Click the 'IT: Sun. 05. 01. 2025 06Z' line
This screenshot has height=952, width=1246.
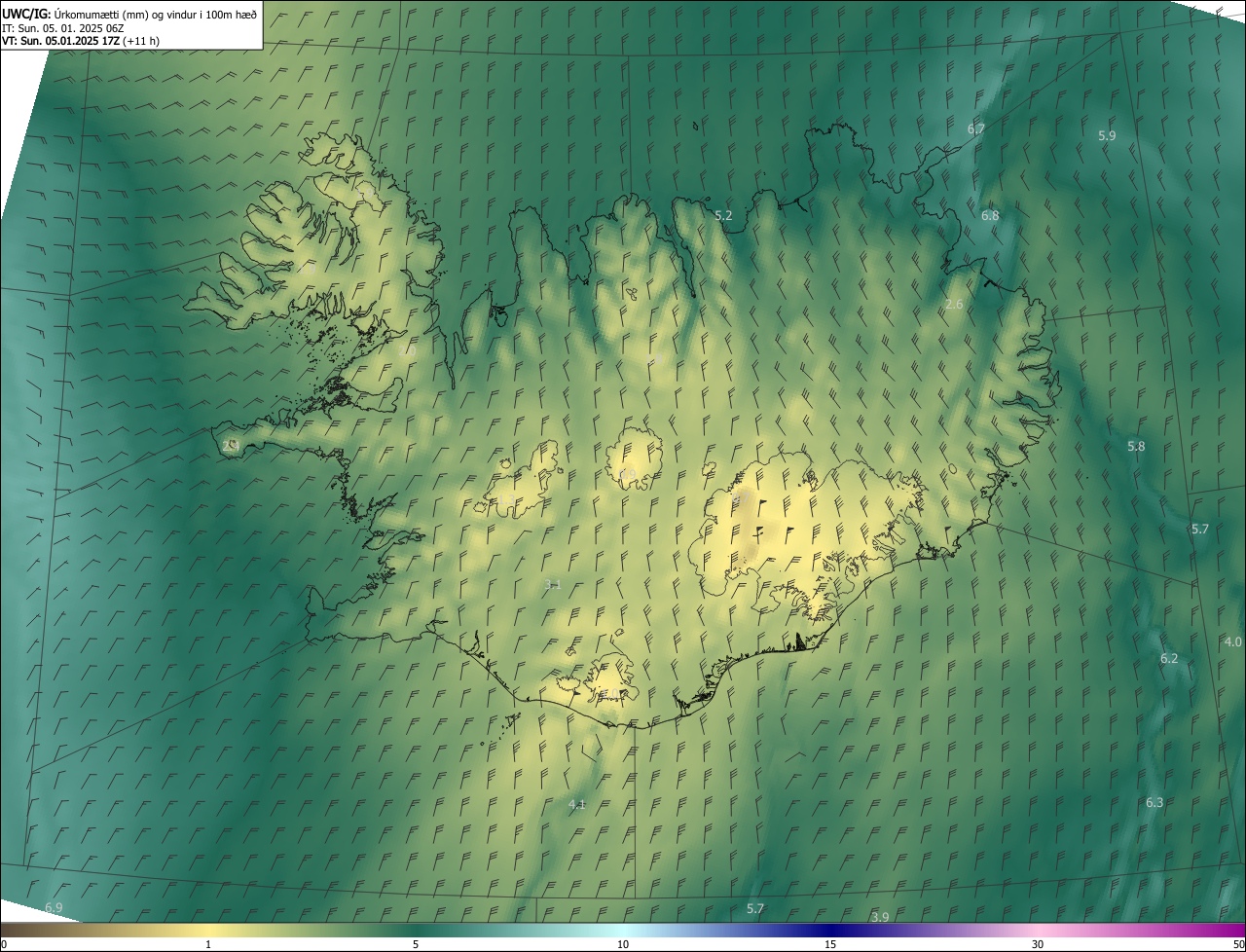pos(63,27)
